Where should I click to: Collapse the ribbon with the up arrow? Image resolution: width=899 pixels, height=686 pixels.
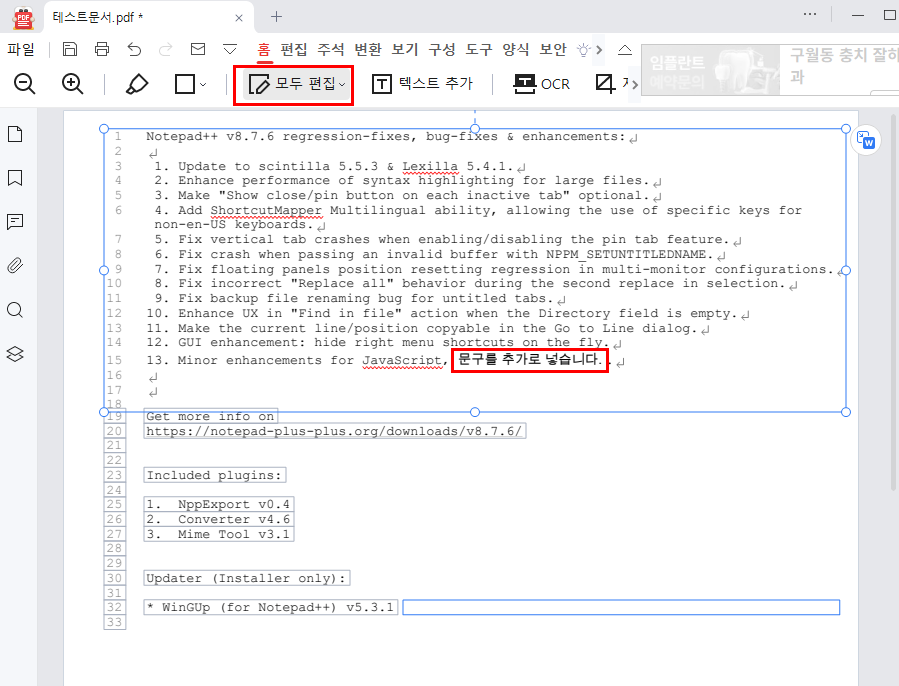[625, 50]
